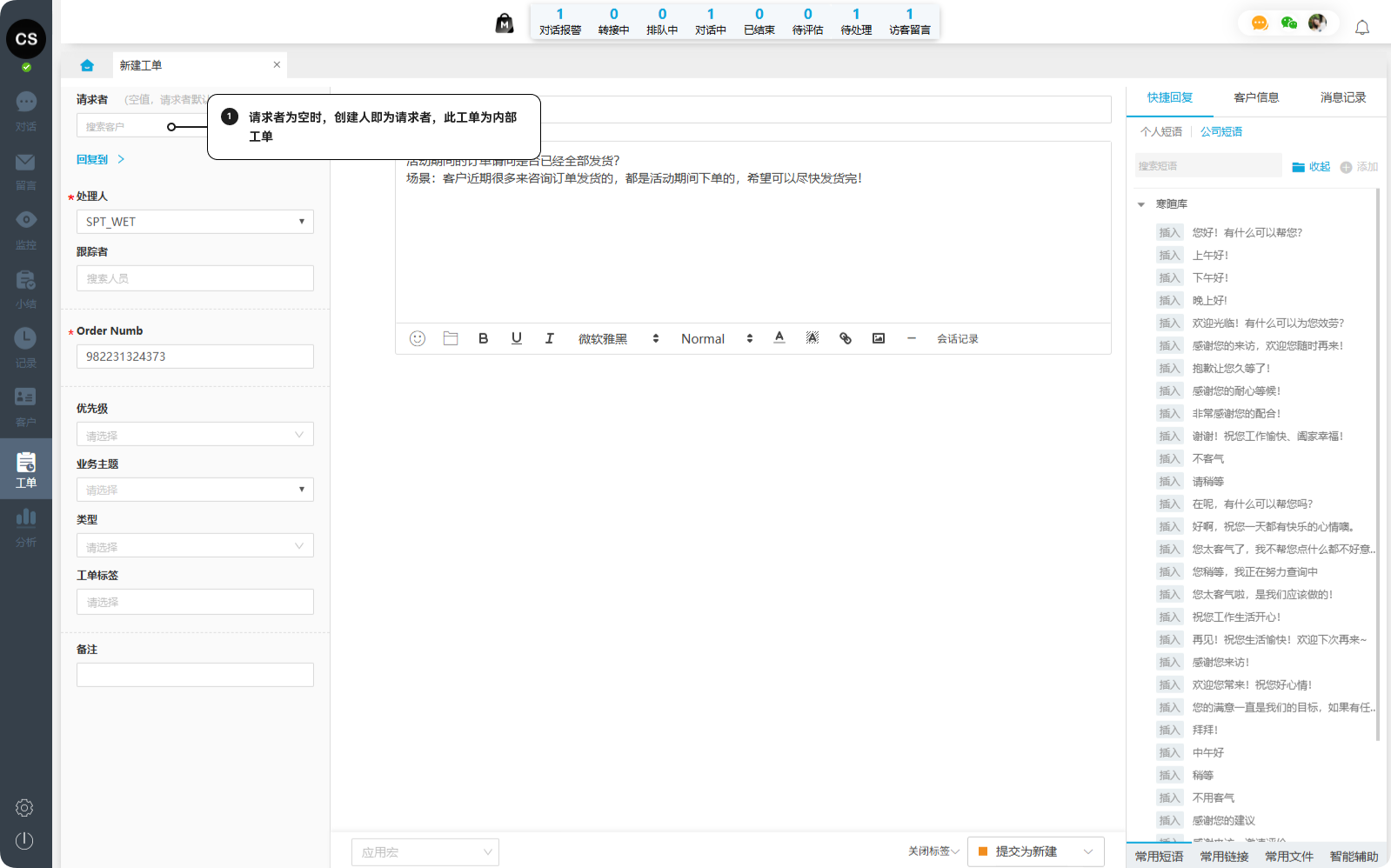Switch to the 公司短语 tab
The width and height of the screenshot is (1391, 868).
1221,131
